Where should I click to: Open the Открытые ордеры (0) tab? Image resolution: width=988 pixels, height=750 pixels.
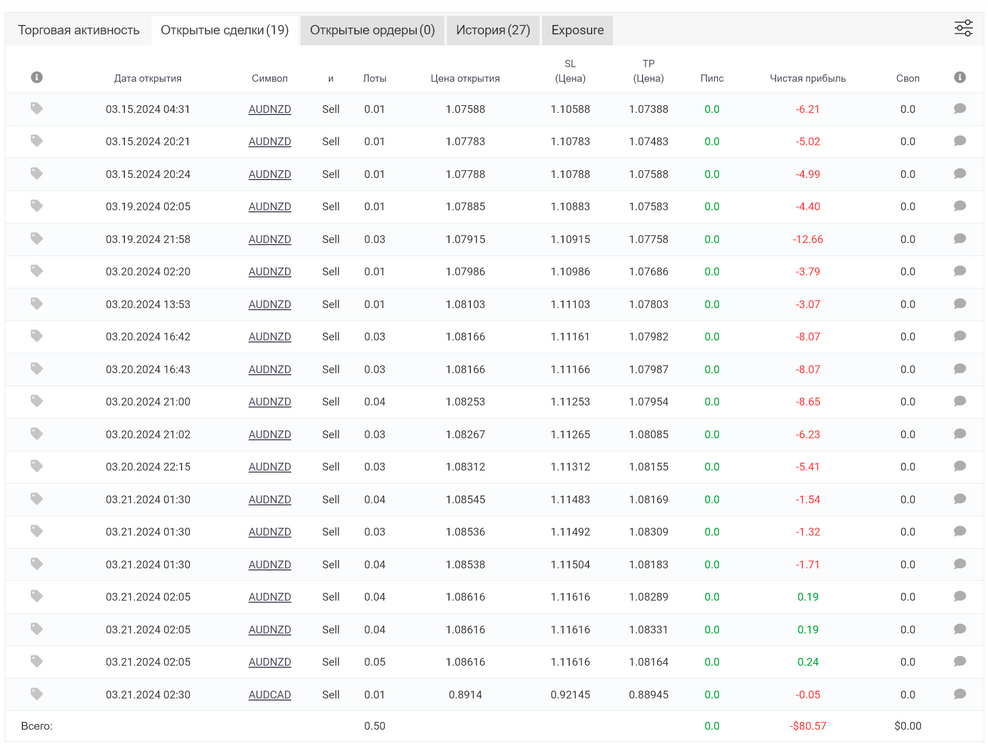pos(372,30)
